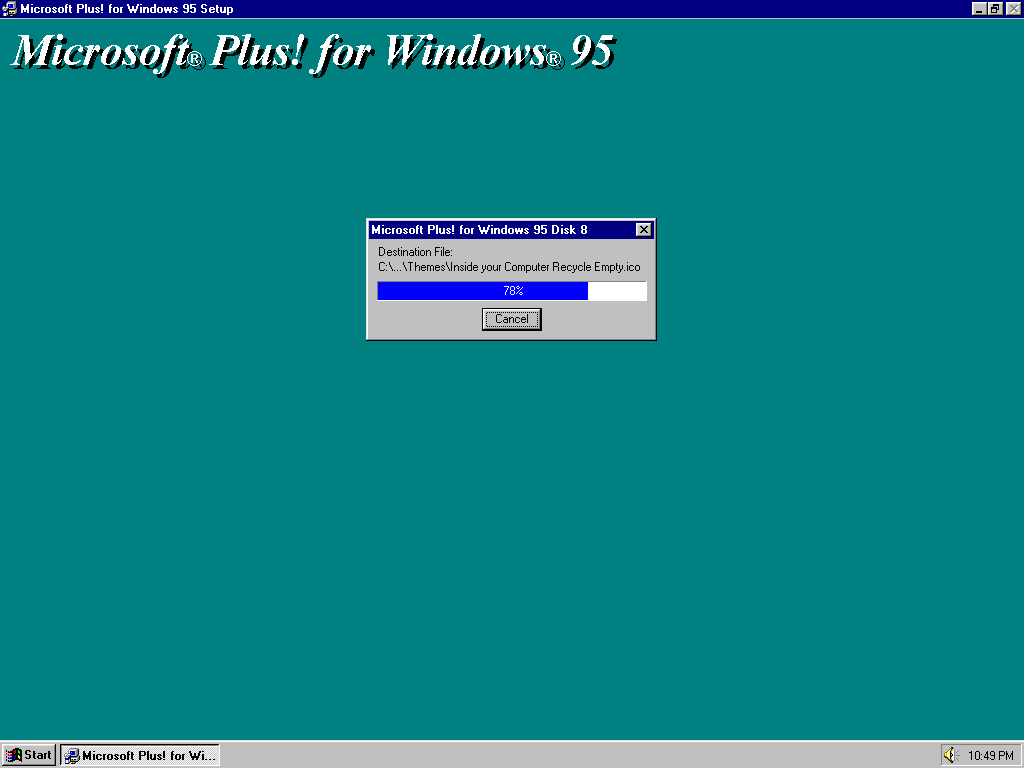Cancel the file copy operation

click(511, 319)
